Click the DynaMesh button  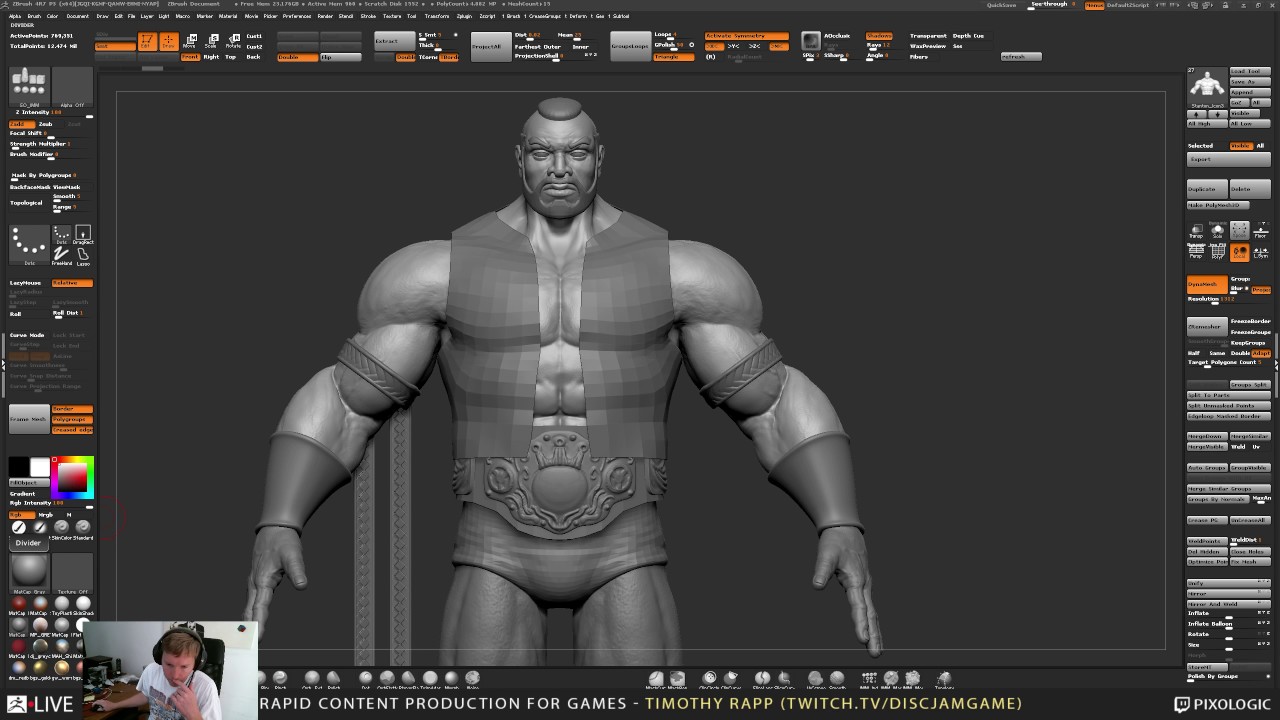tap(1207, 284)
